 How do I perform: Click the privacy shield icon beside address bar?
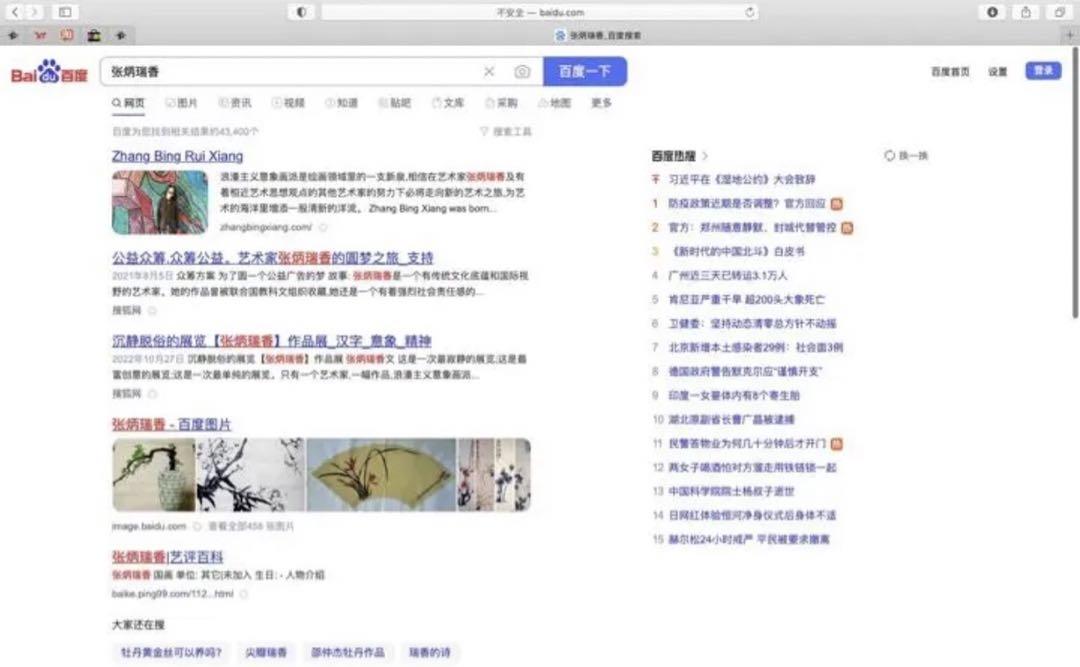301,12
